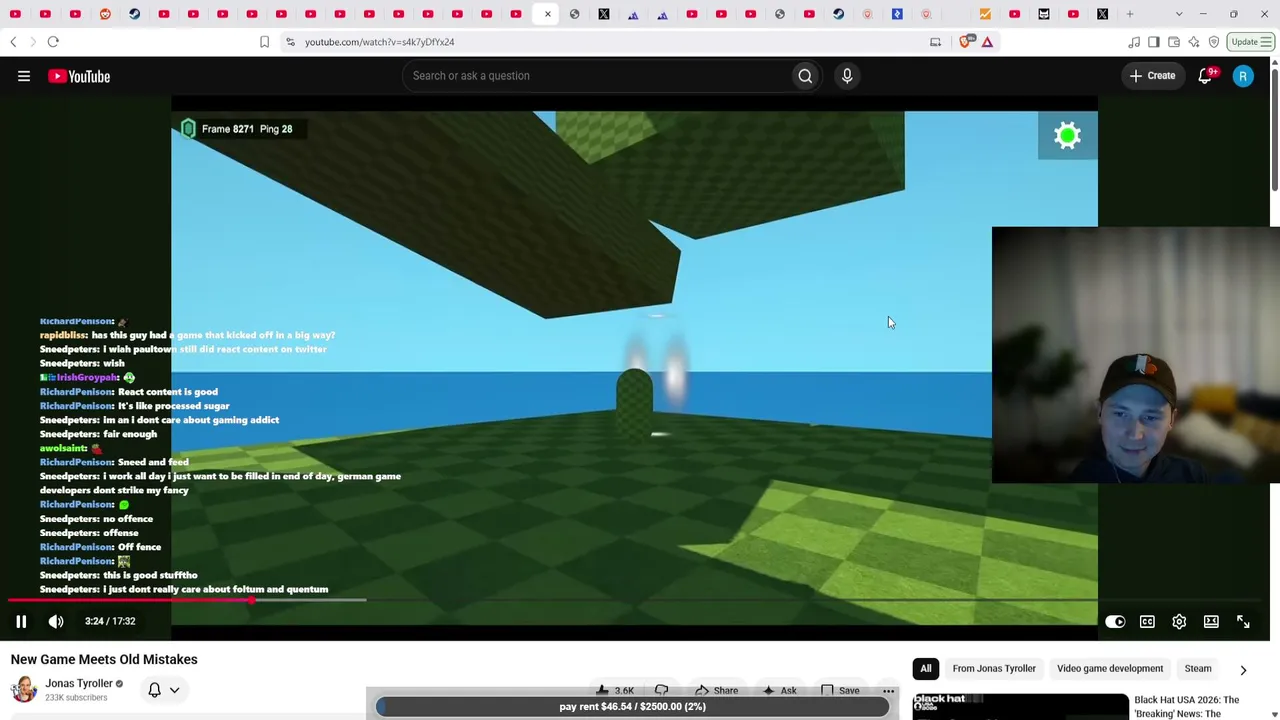Bookmark this page in the address bar

point(264,42)
